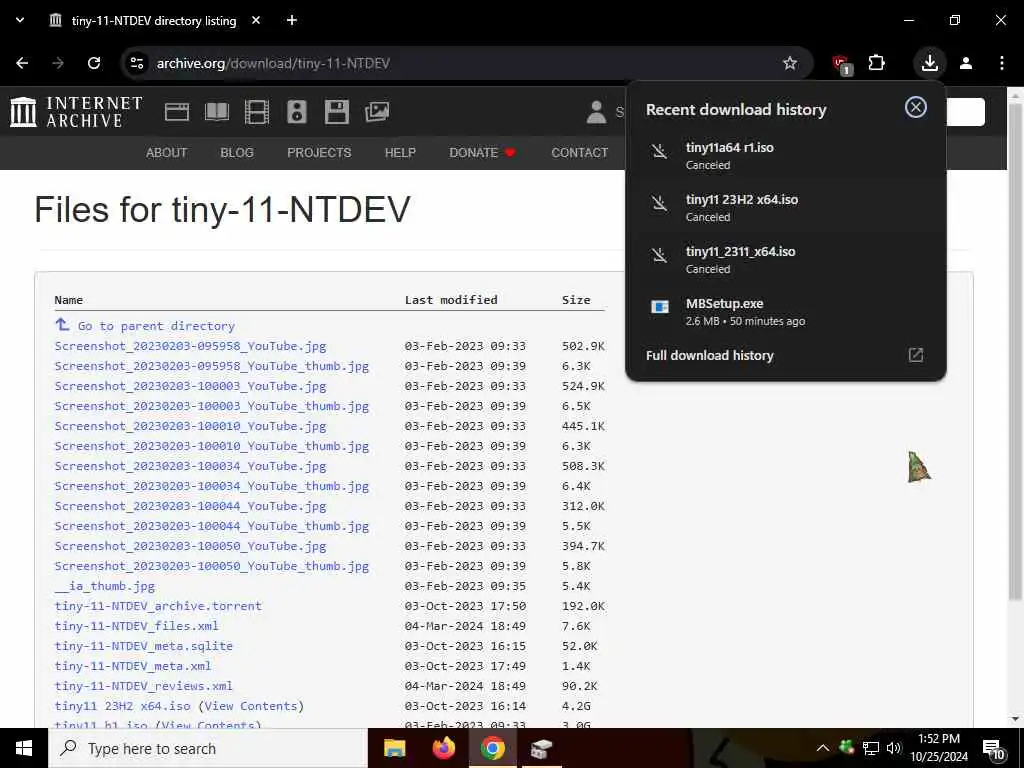Viewport: 1024px width, 768px height.
Task: Open the Software floppy disk icon
Action: (x=337, y=112)
